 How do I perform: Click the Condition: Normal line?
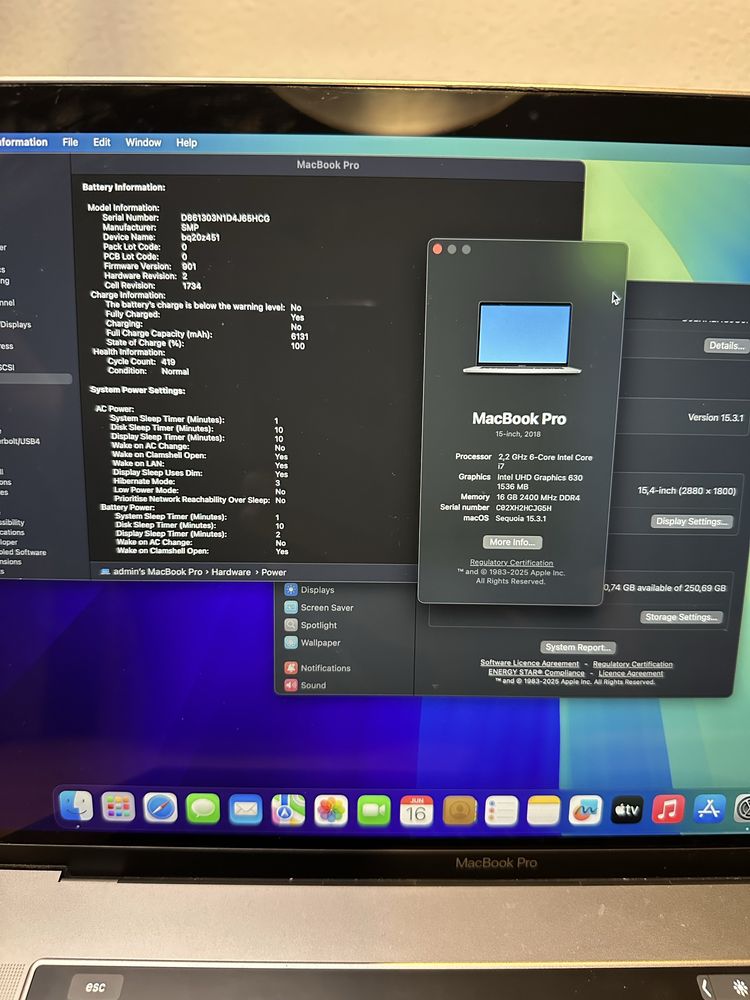(148, 371)
